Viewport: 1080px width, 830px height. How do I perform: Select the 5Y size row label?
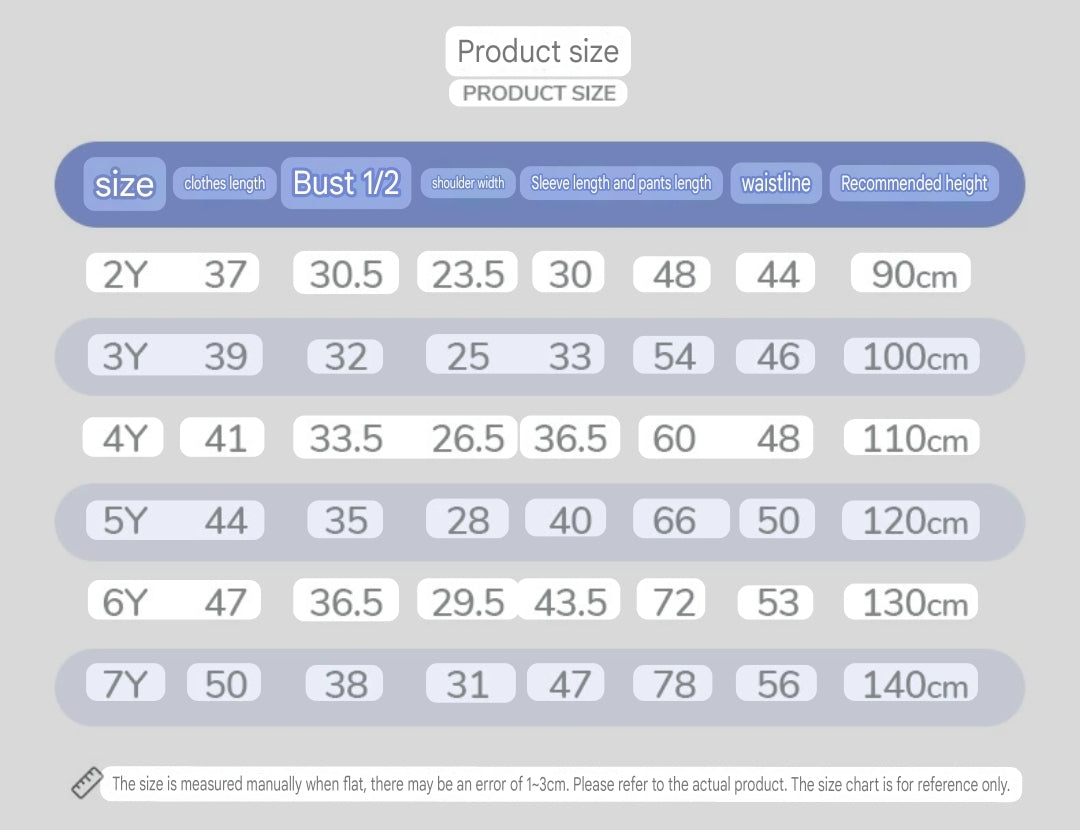point(124,520)
